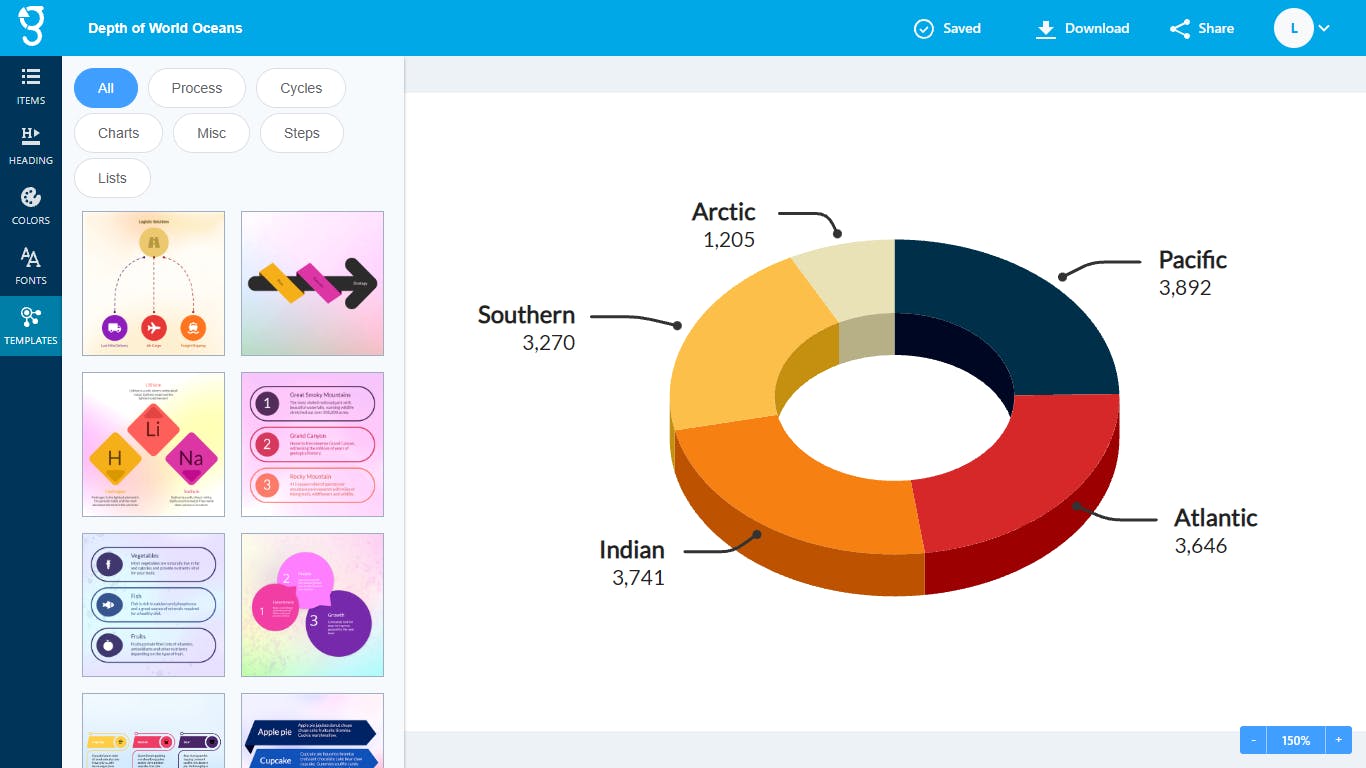Click the Arctic label text
Viewport: 1366px width, 768px height.
coord(724,212)
